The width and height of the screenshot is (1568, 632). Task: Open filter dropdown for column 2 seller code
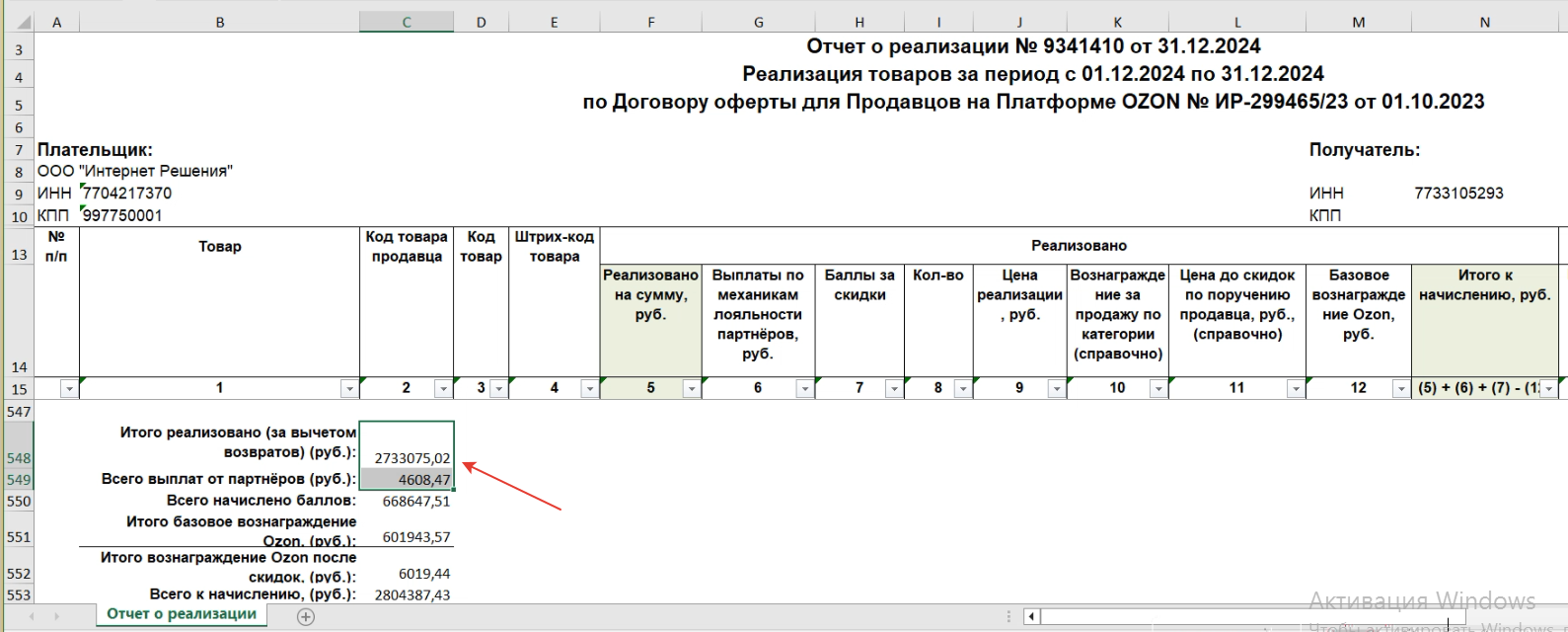pyautogui.click(x=443, y=389)
